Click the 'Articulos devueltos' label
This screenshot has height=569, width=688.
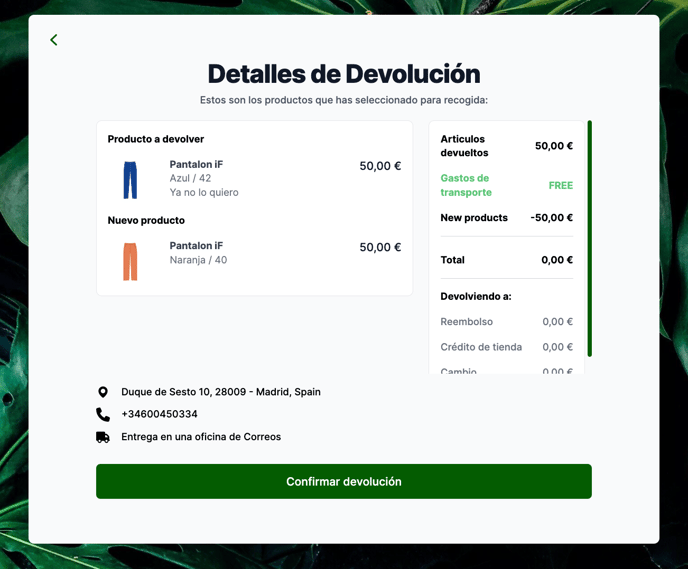(x=464, y=146)
